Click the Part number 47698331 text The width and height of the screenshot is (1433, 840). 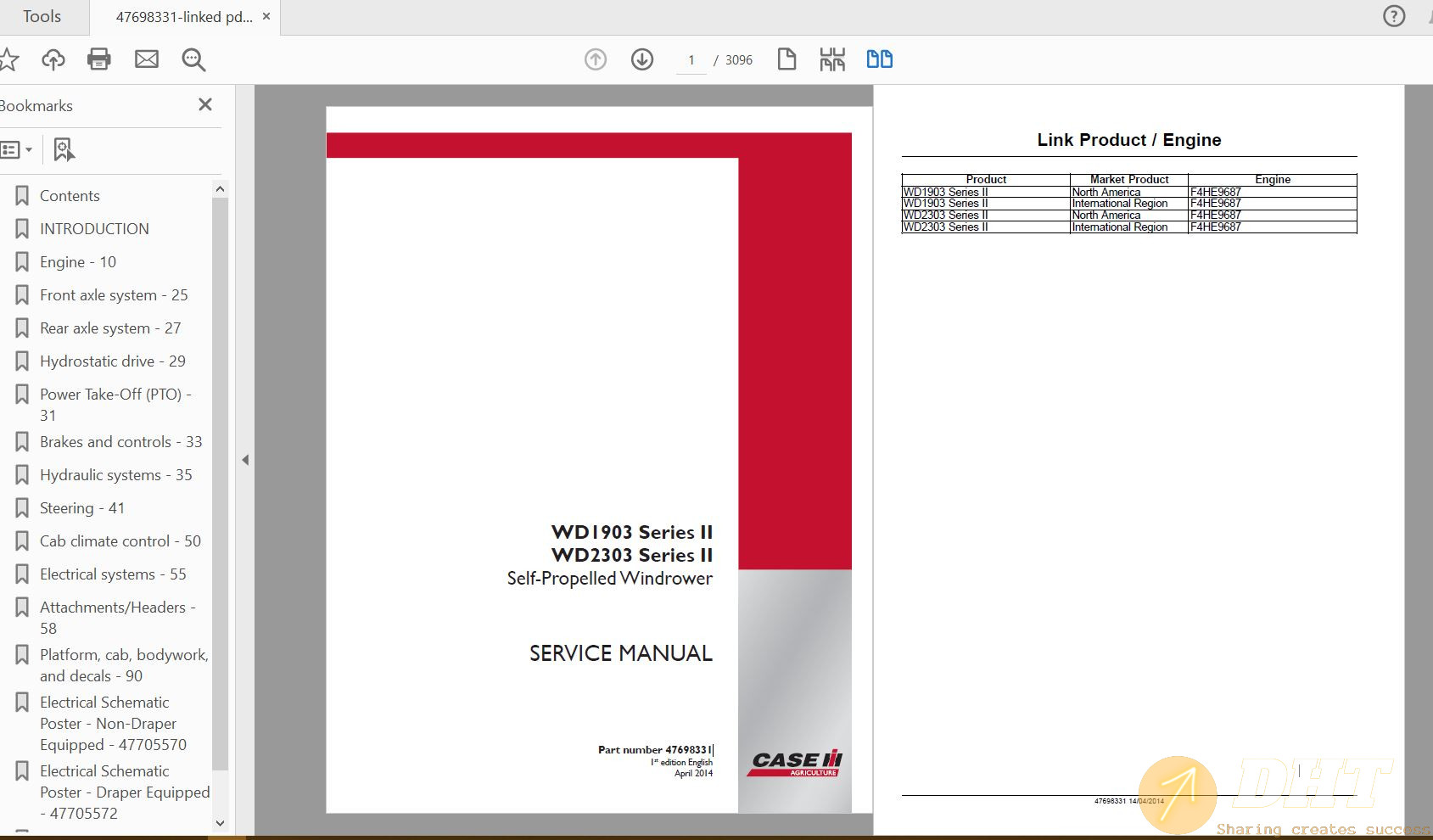(x=655, y=750)
